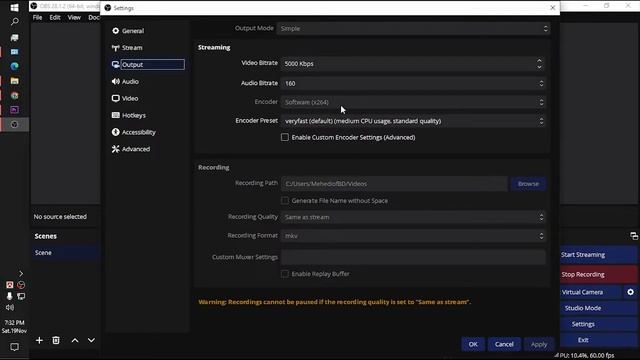
Task: Delete scene with trash icon
Action: (x=56, y=340)
